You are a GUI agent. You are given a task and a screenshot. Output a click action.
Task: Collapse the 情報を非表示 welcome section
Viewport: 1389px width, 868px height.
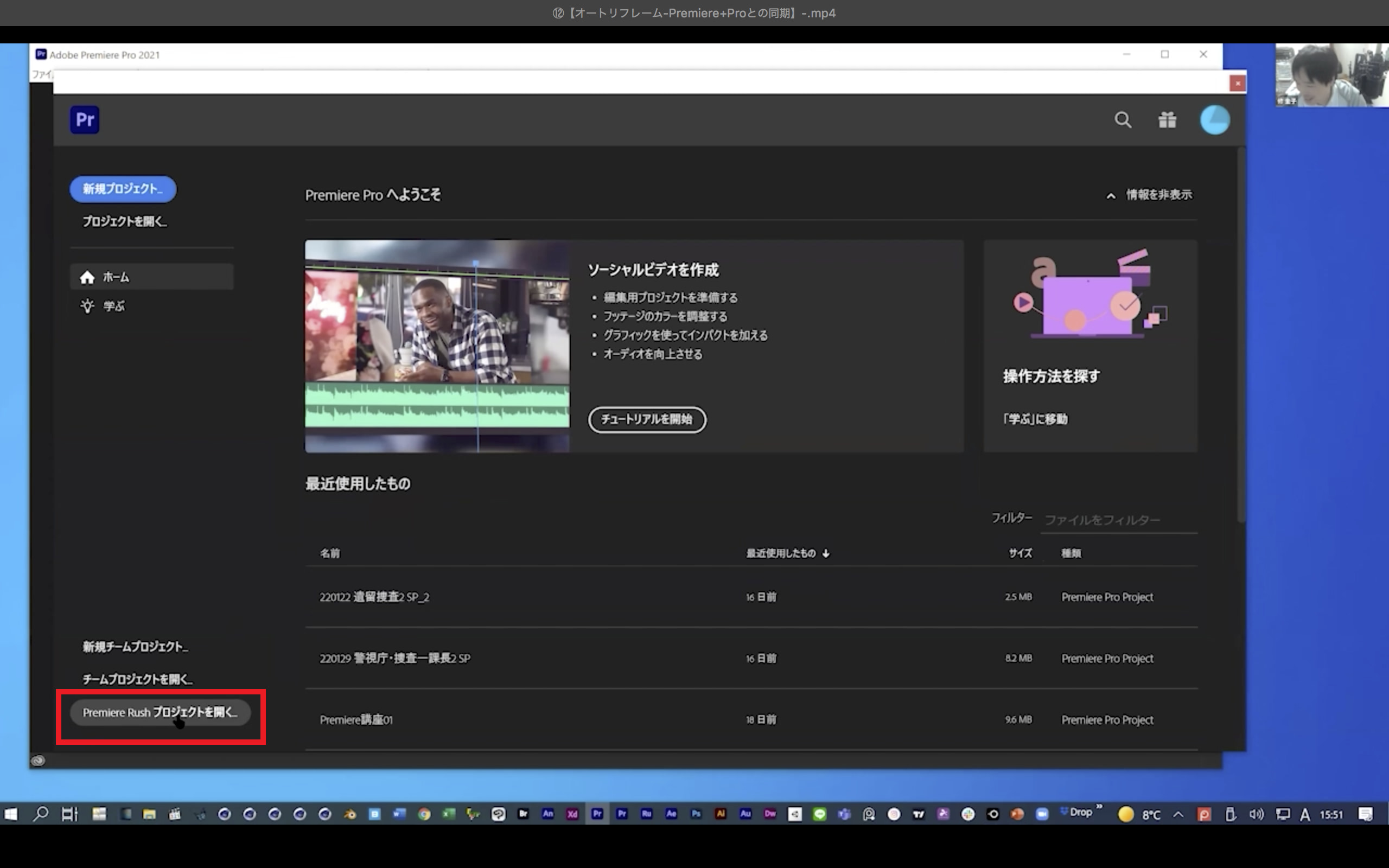click(x=1149, y=195)
